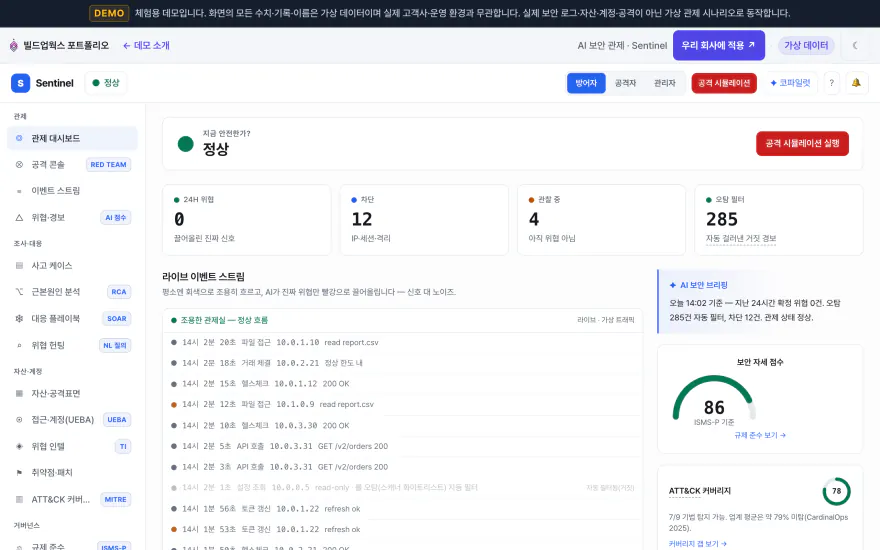Click the AI 점수 badge
The width and height of the screenshot is (880, 550).
pos(116,217)
